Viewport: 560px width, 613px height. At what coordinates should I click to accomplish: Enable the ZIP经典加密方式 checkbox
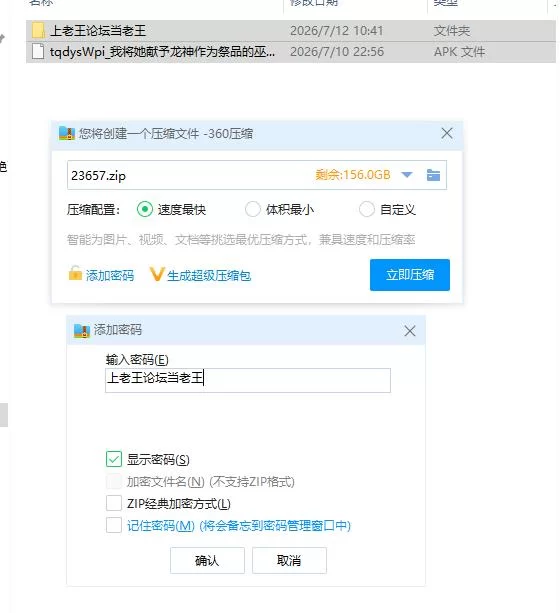pos(114,503)
